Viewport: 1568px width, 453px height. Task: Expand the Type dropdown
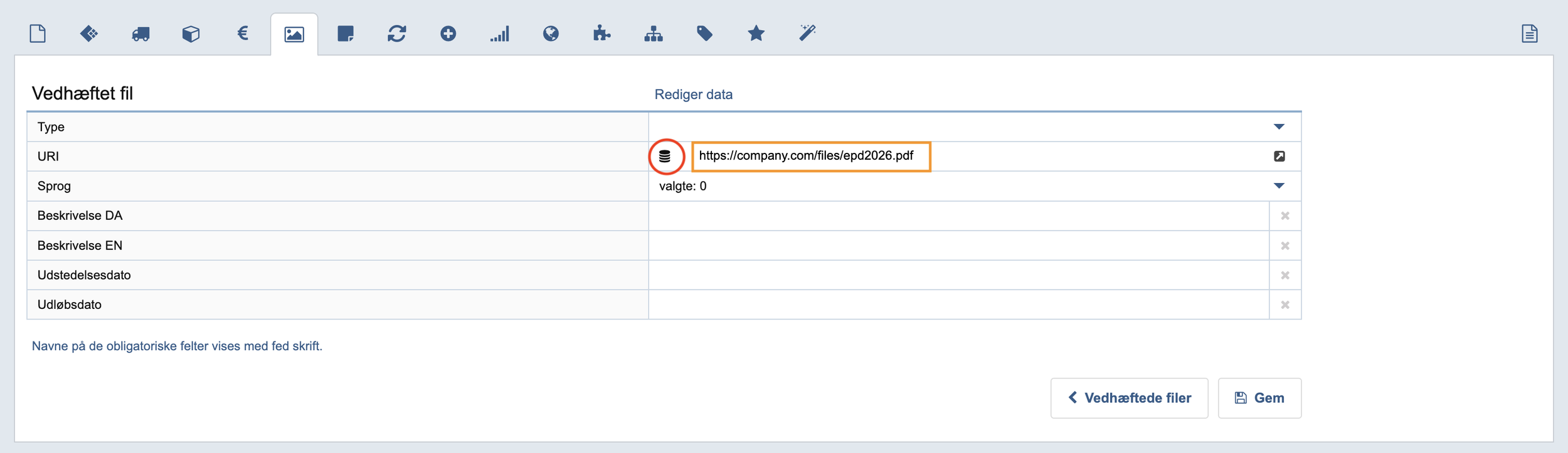1279,127
